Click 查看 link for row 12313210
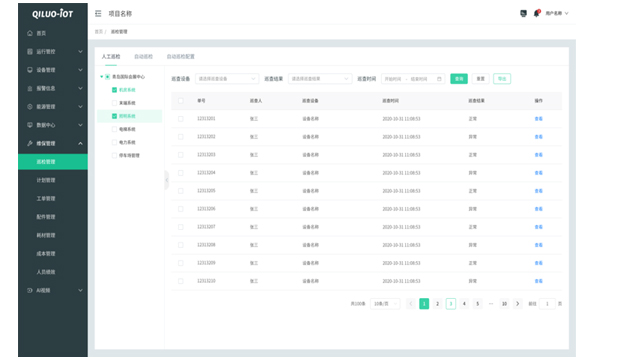Viewport: 640px width, 360px height. tap(539, 281)
